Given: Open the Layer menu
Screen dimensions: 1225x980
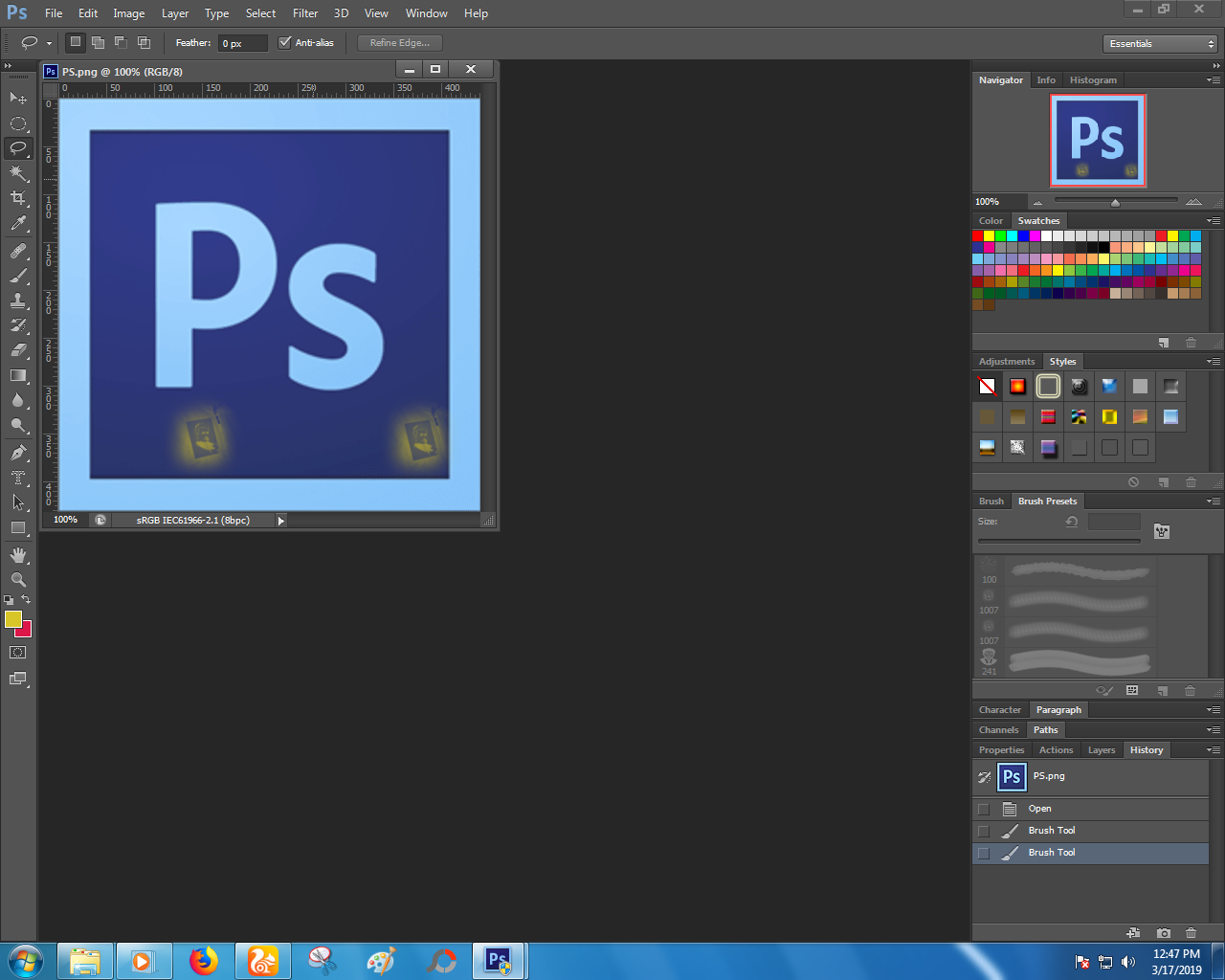Looking at the screenshot, I should point(175,13).
